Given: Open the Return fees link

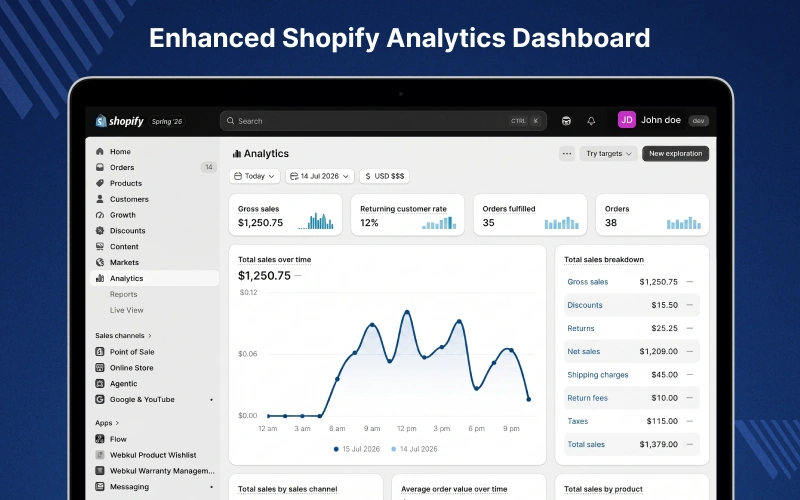Looking at the screenshot, I should [587, 398].
